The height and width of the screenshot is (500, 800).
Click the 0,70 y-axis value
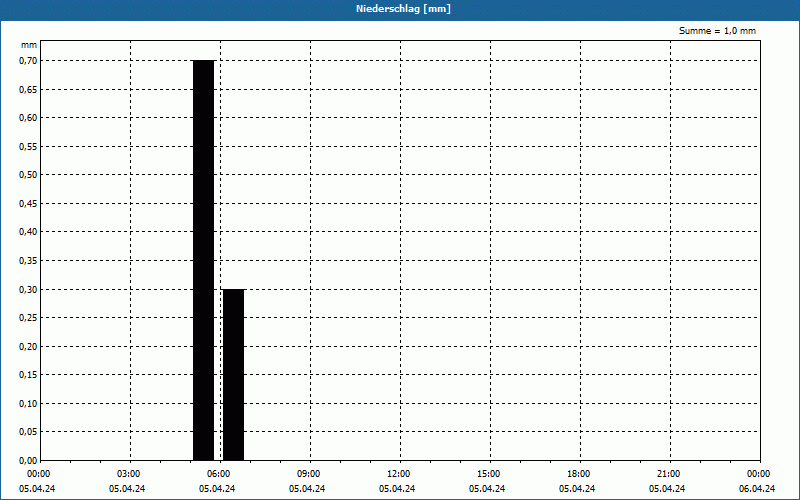tap(28, 61)
